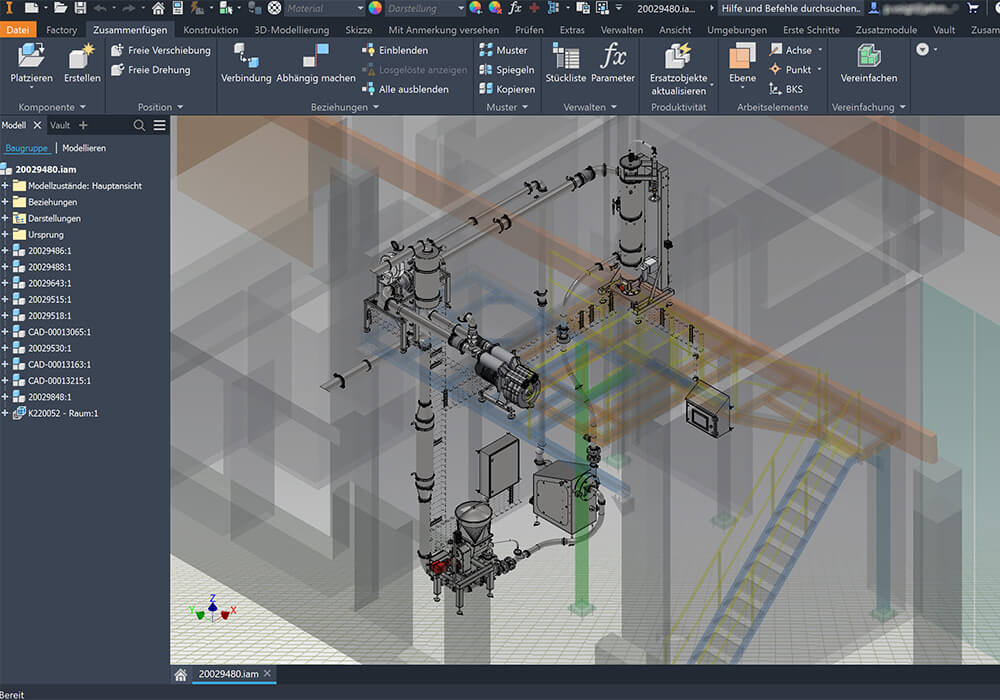Expand the K220052 - Raum:1 node
Screen dimensions: 1000x700
[x=5, y=413]
